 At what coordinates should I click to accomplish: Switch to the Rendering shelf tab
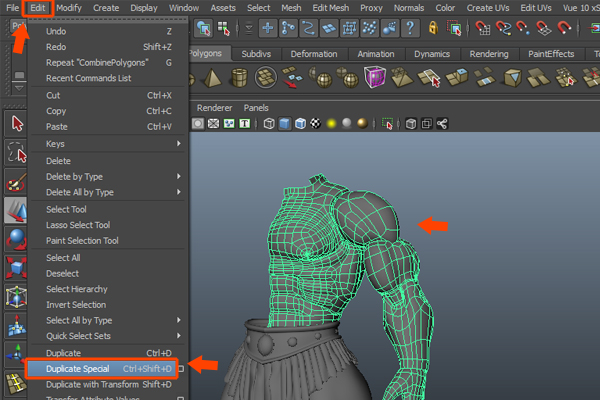click(x=489, y=54)
